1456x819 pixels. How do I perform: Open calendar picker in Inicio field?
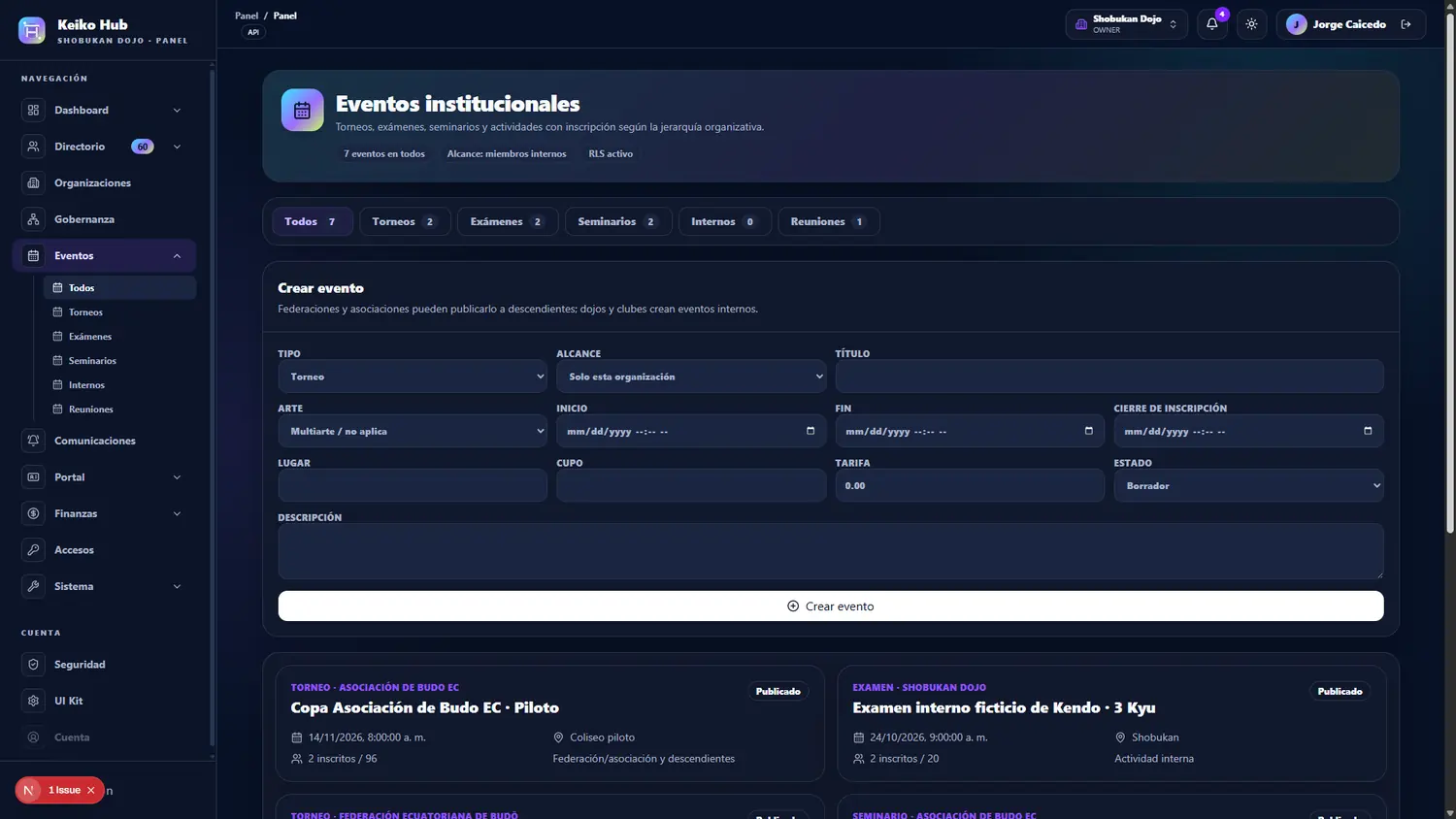pos(811,431)
